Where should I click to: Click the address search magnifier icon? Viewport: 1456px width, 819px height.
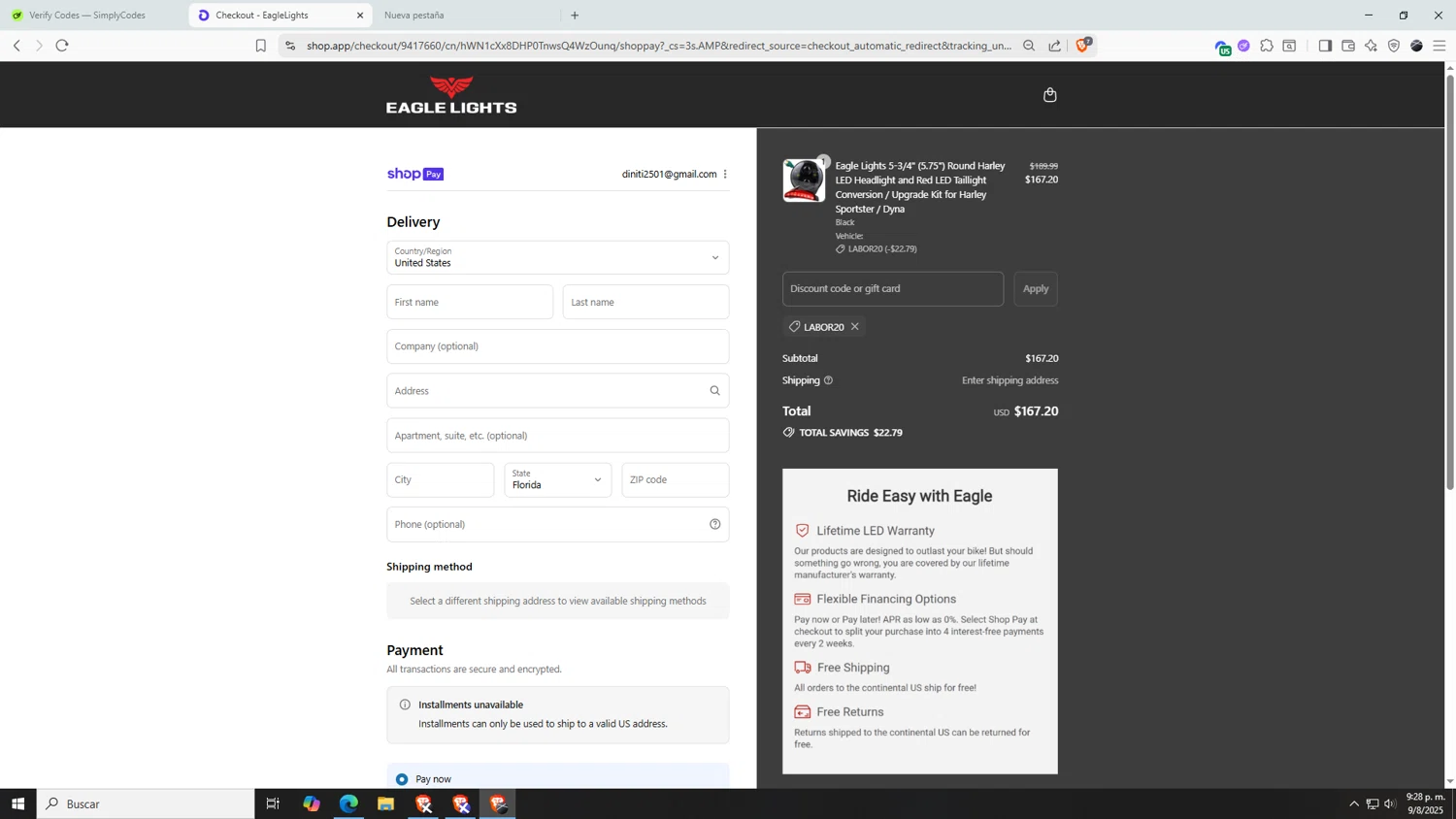point(714,391)
